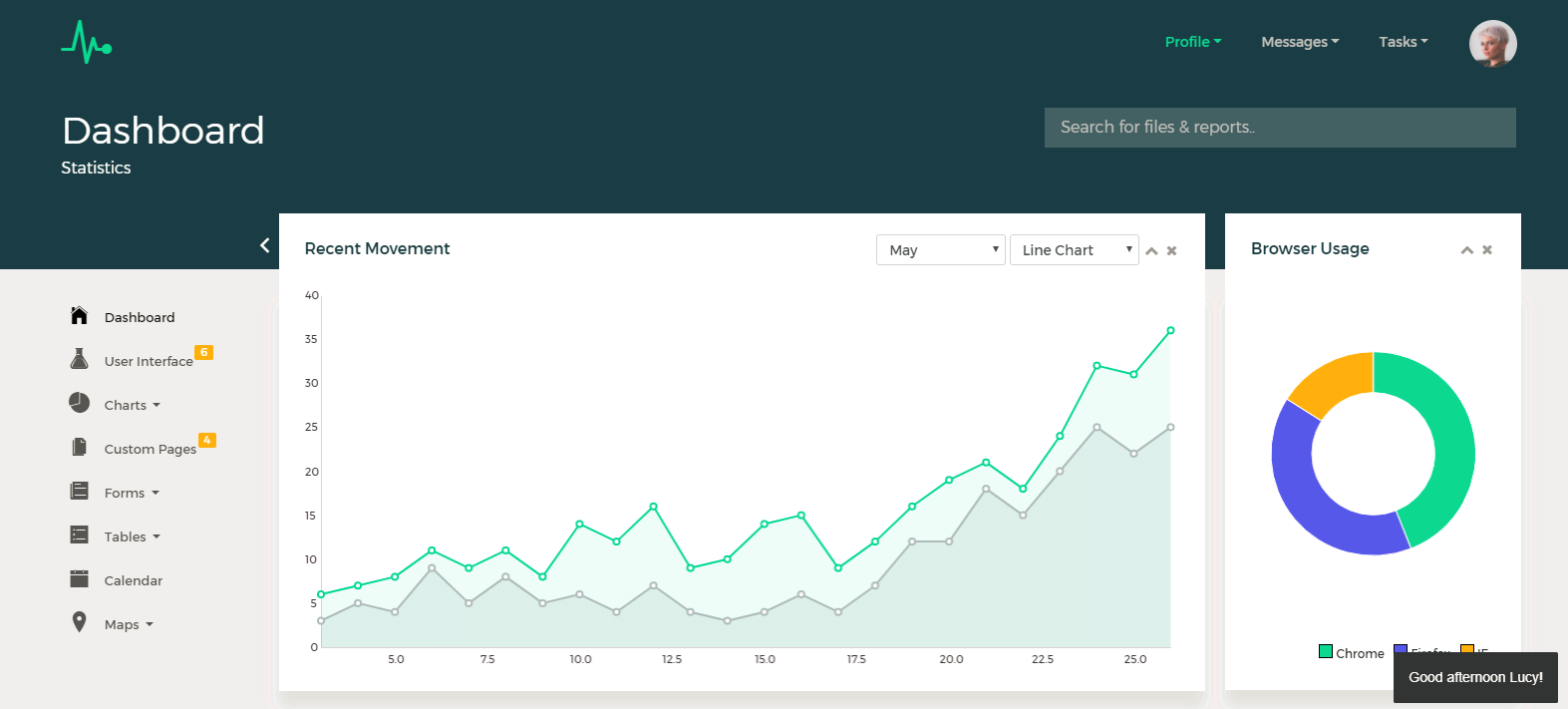
Task: Click the User Interface flask icon
Action: tap(80, 359)
